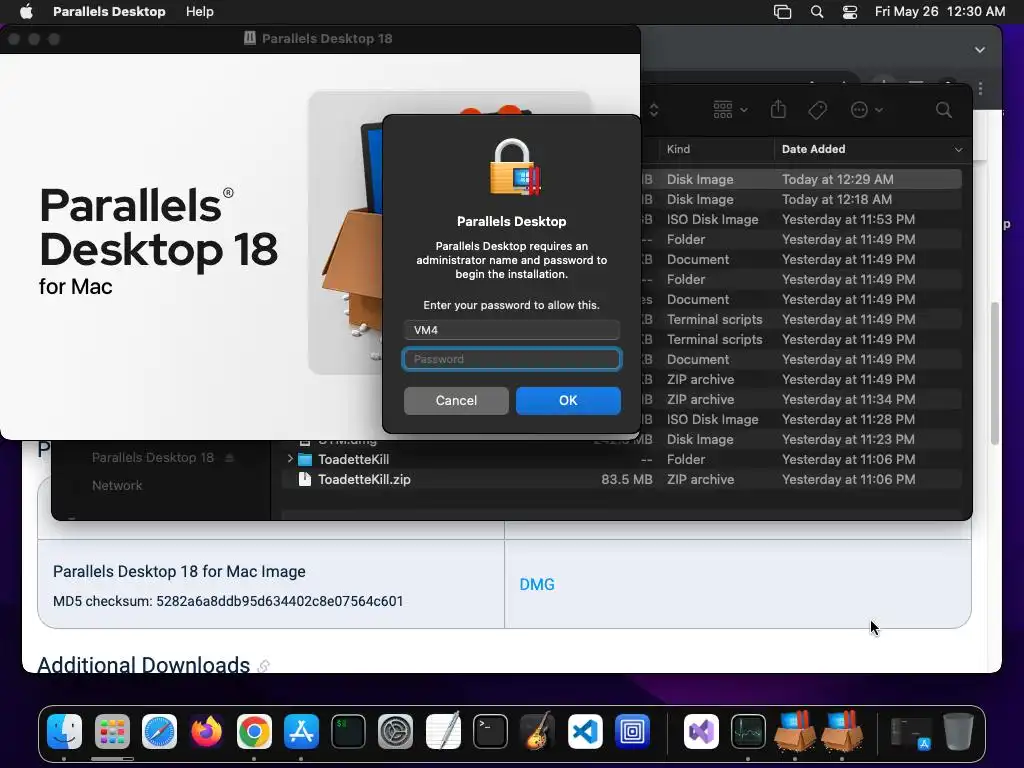Open Visual Studio purple icon in Dock
The image size is (1024, 768).
coord(701,731)
